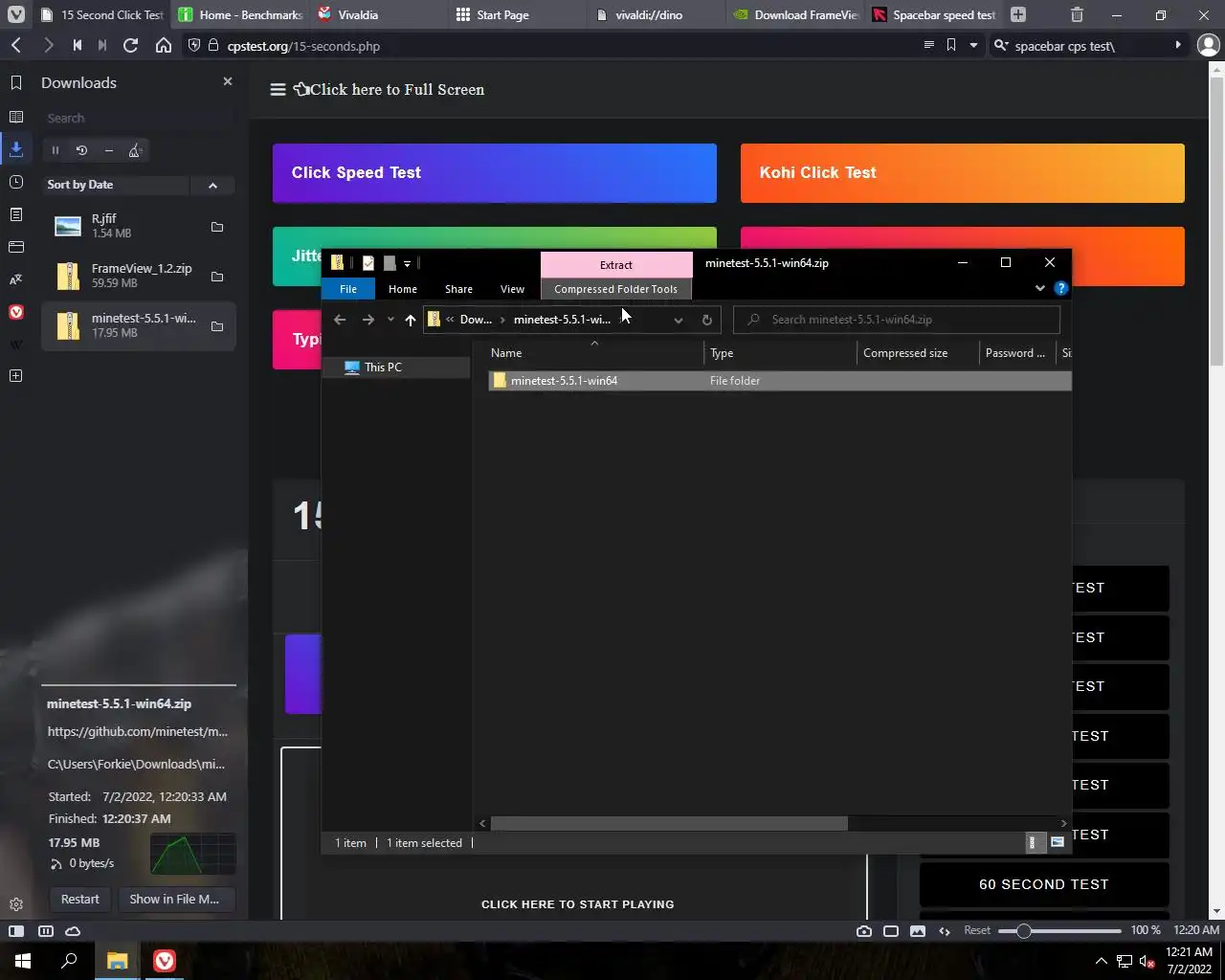This screenshot has width=1225, height=980.
Task: Go up one folder level in Explorer
Action: tap(411, 320)
